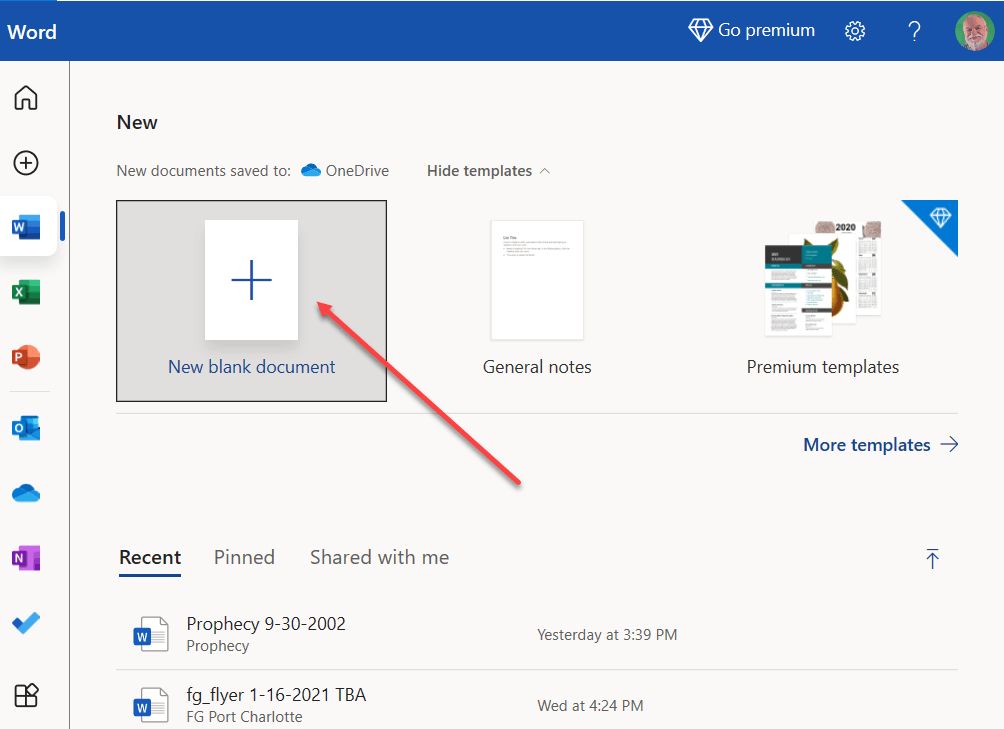Click the Prophecy folder name

click(218, 646)
